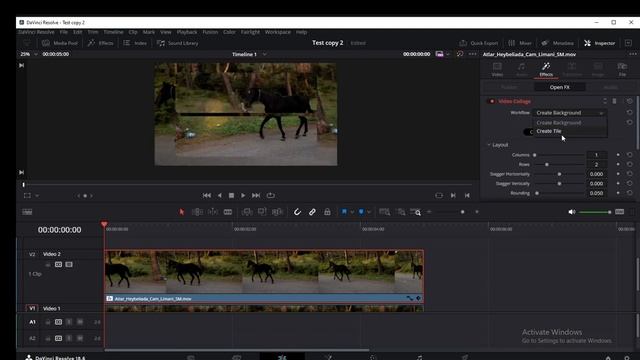Viewport: 640px width, 360px height.
Task: Reset the Video Collage effect
Action: pyautogui.click(x=629, y=101)
